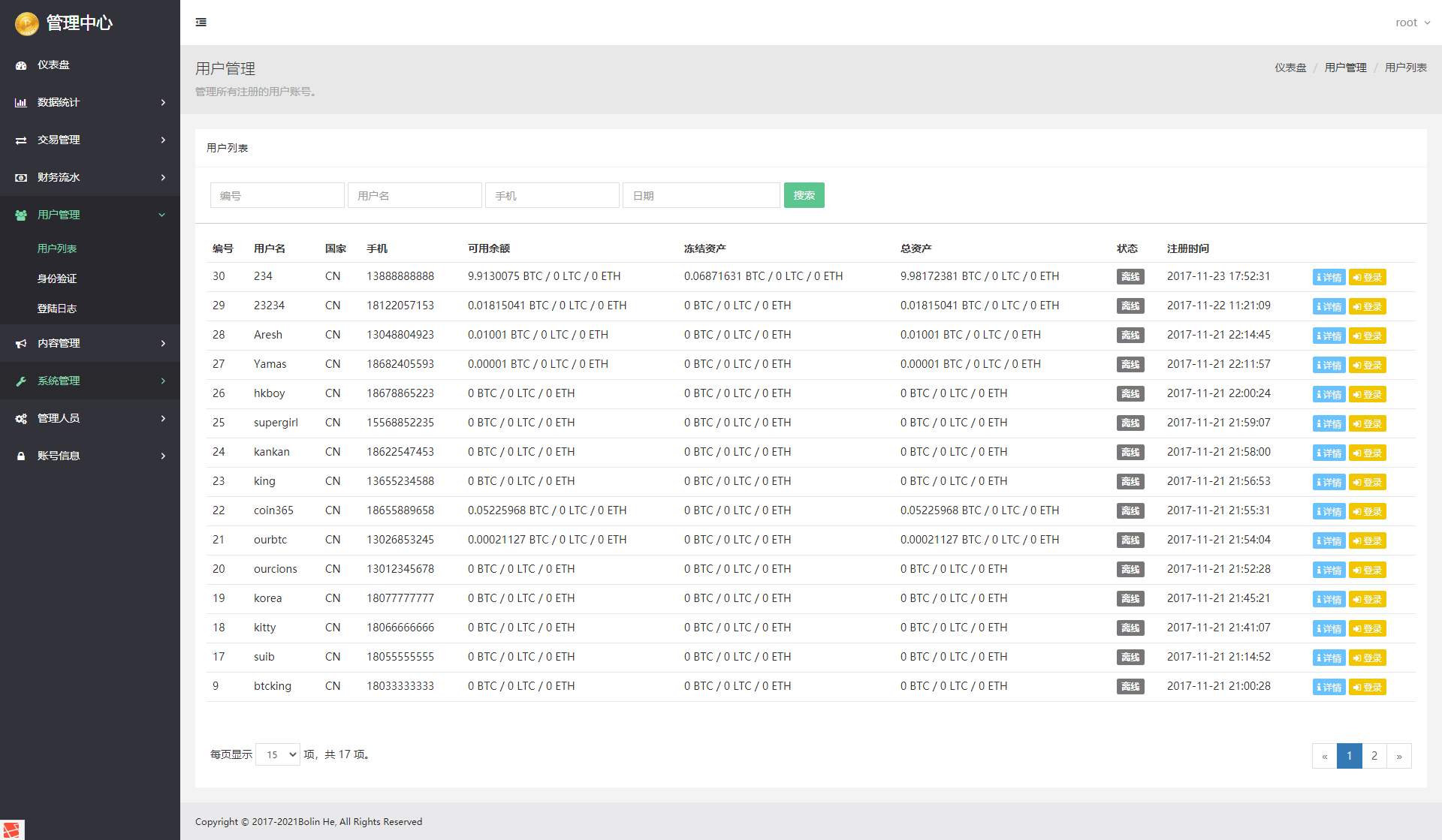Viewport: 1442px width, 840px height.
Task: Click page 2 pagination button
Action: click(1374, 756)
